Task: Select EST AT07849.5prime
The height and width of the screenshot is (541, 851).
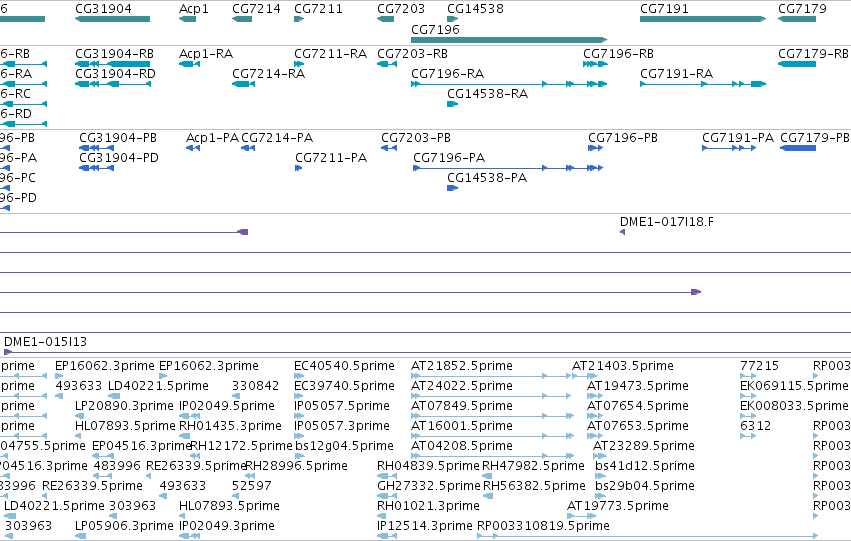Action: 462,406
